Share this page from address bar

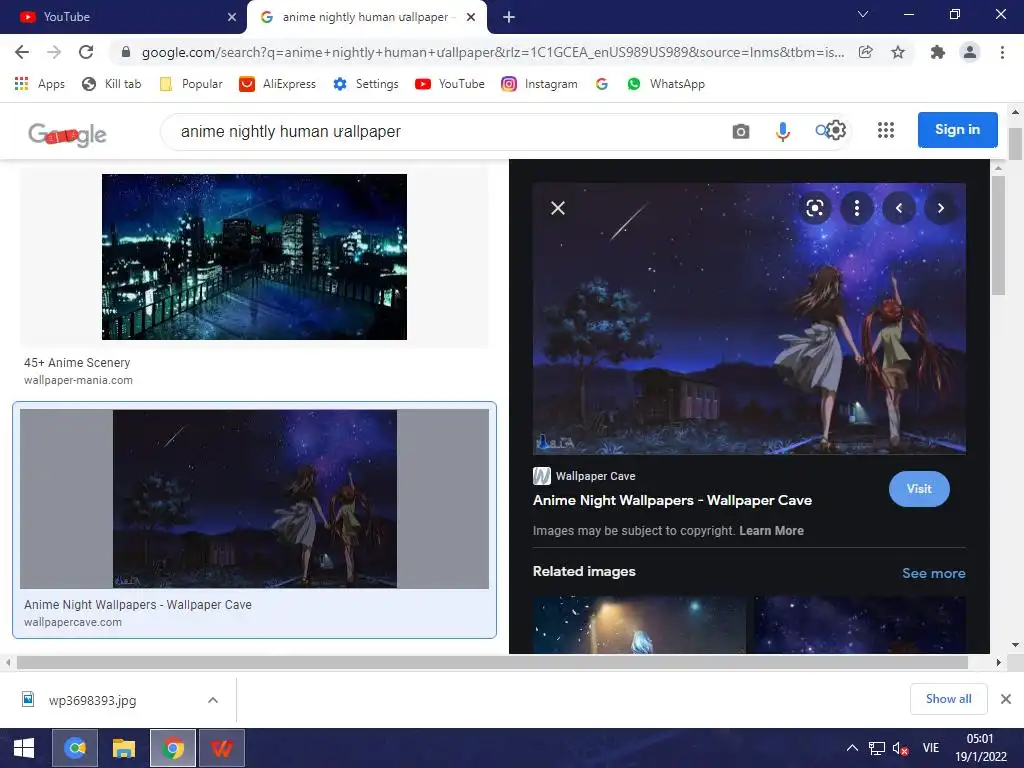(866, 52)
